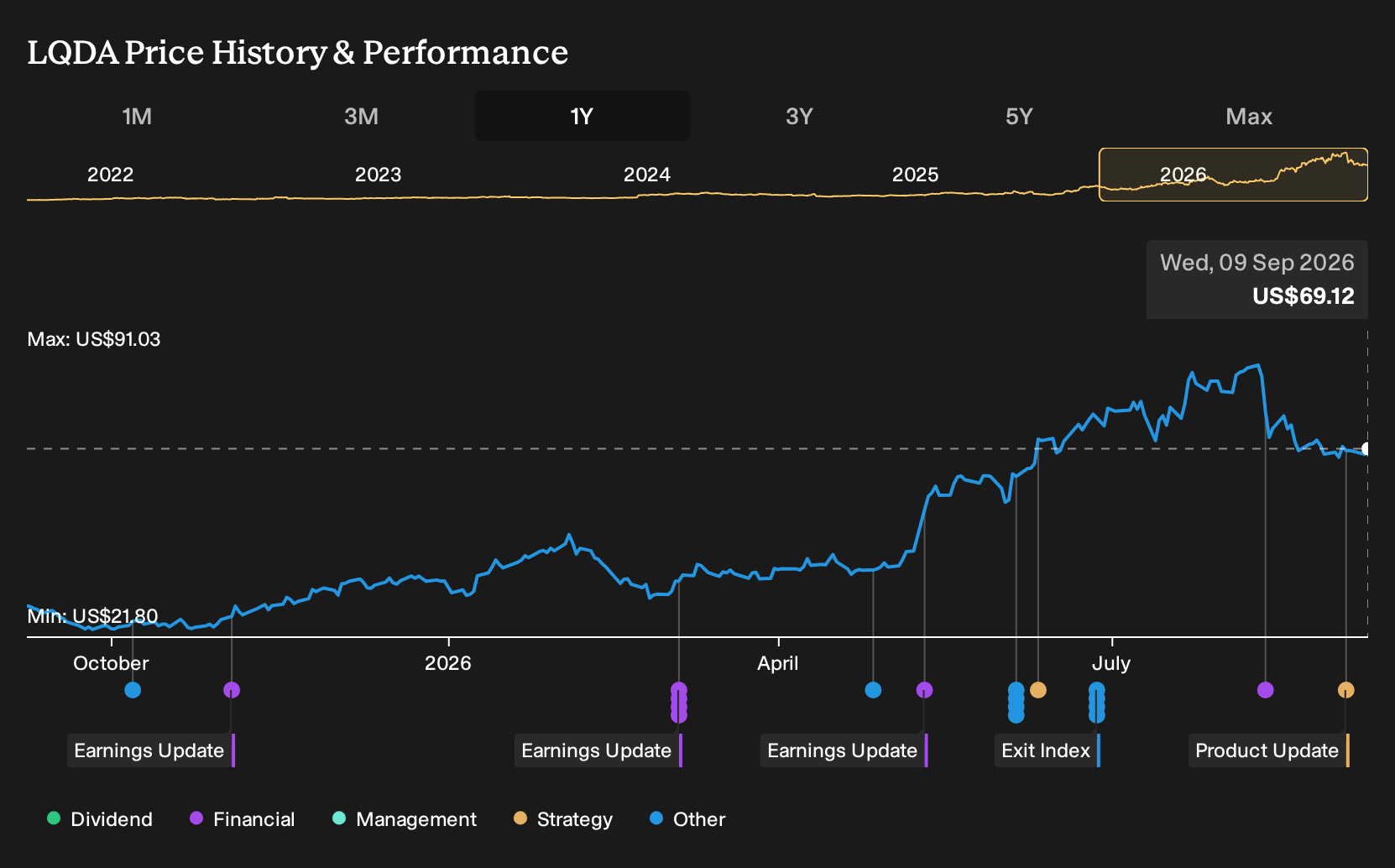Toggle the Management legend filter
The width and height of the screenshot is (1395, 868).
(404, 819)
